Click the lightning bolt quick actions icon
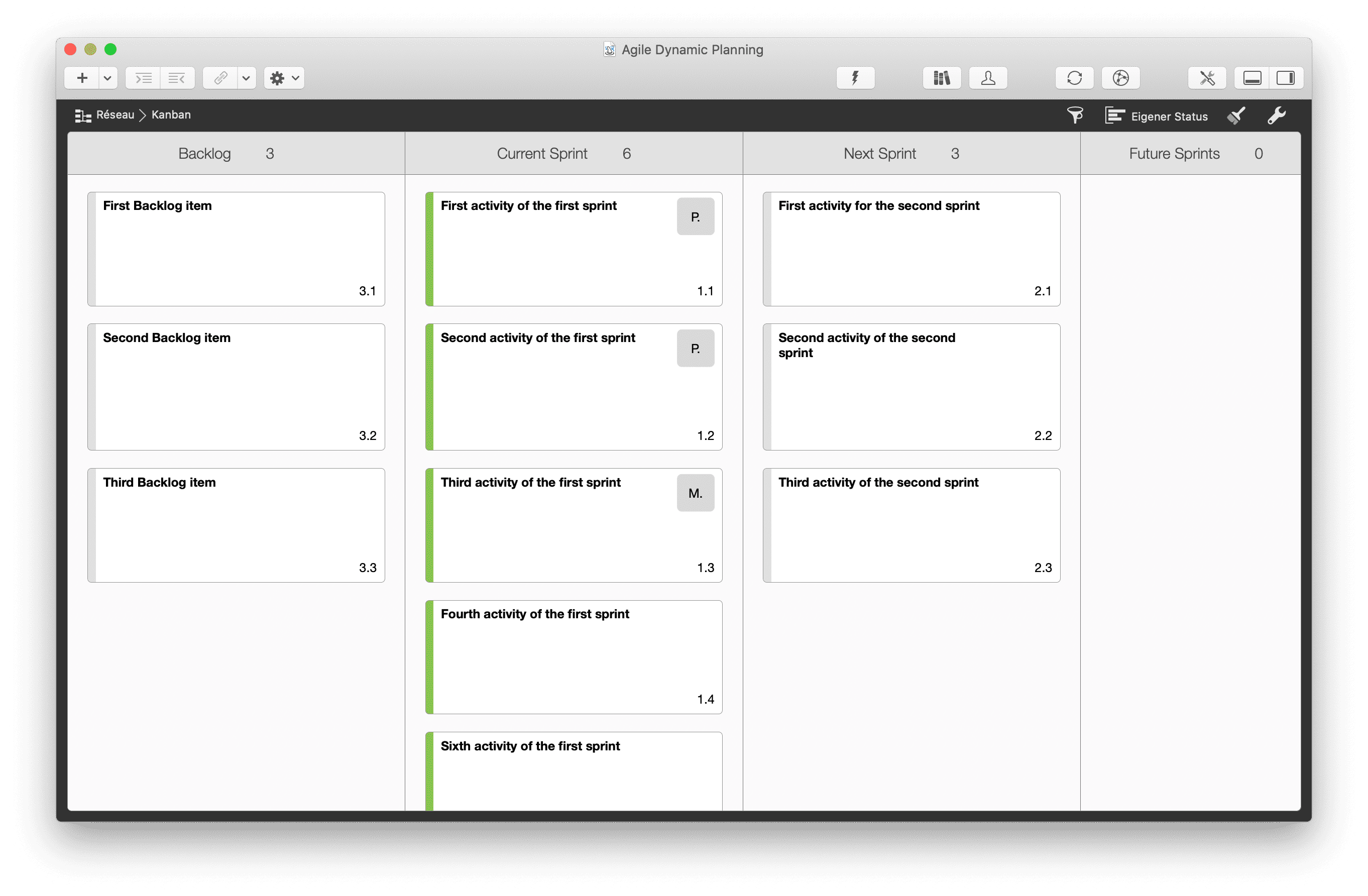The image size is (1368, 896). pos(855,77)
